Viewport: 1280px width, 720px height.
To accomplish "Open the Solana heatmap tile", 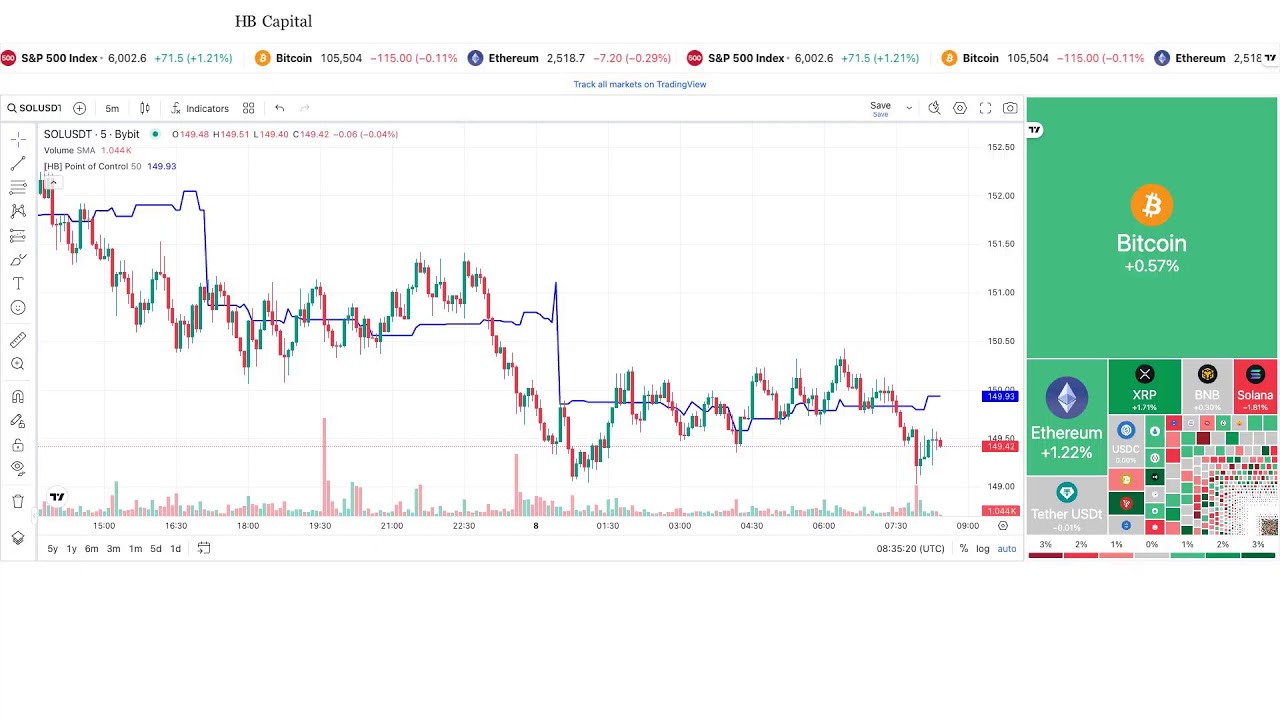I will (x=1255, y=387).
